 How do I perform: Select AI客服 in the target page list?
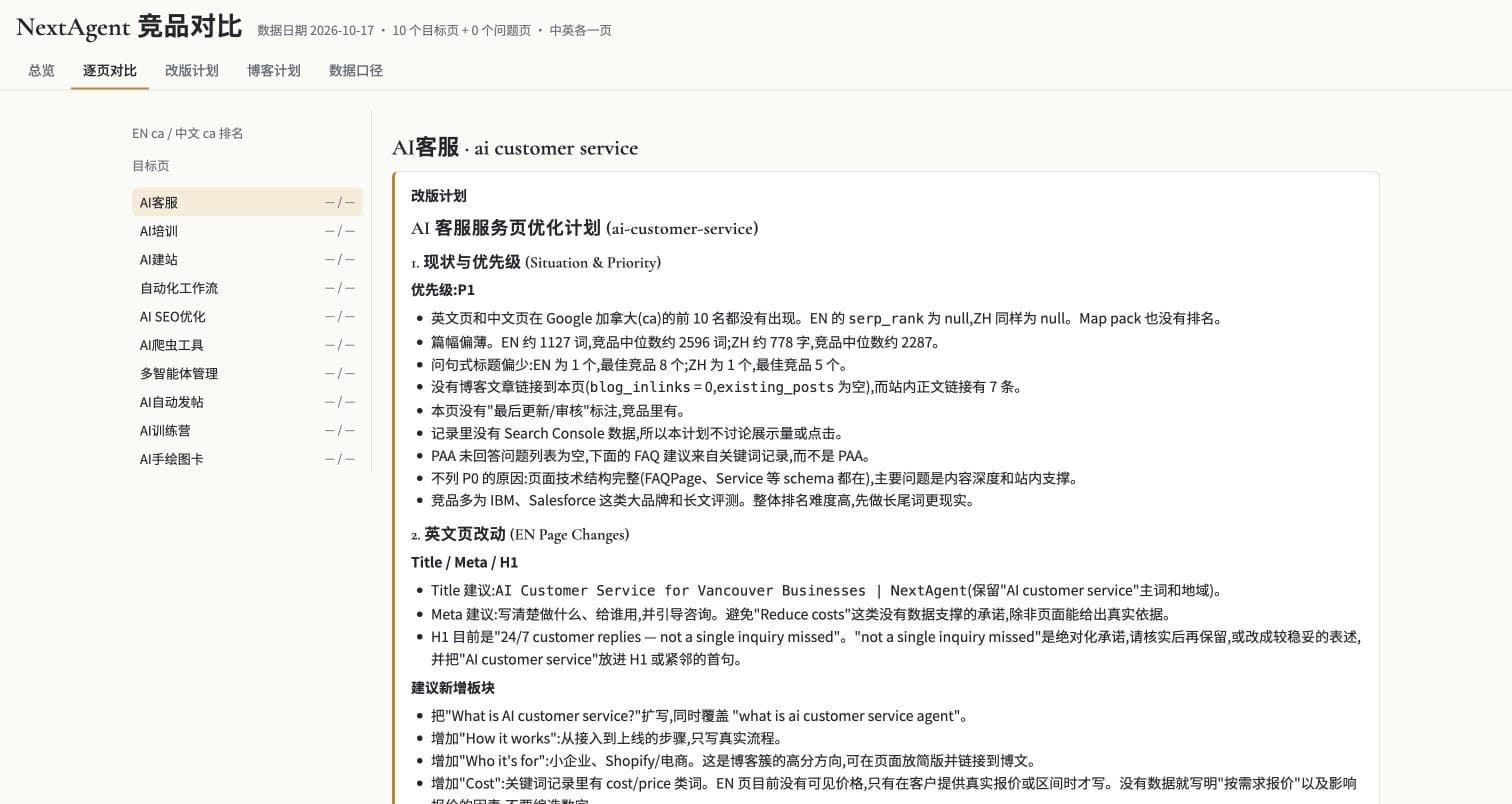coord(247,202)
